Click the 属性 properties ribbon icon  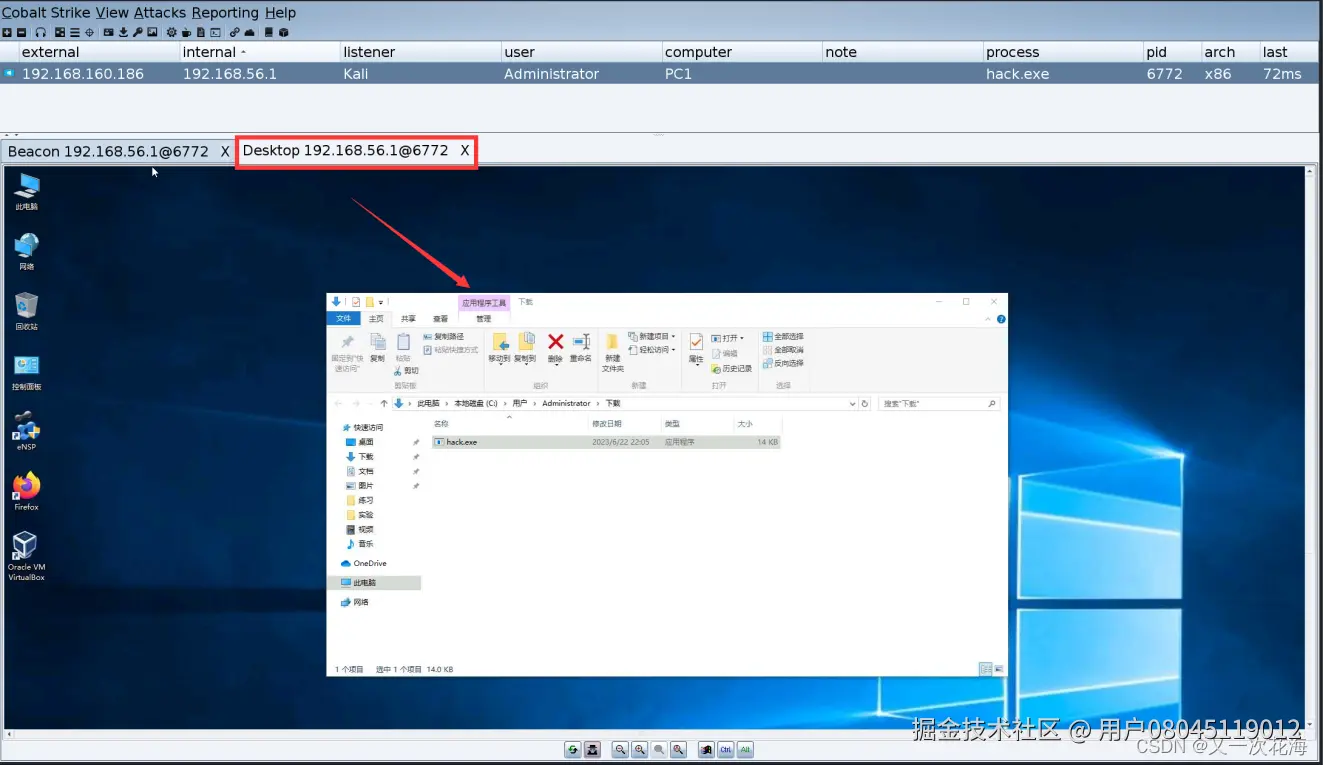point(696,349)
